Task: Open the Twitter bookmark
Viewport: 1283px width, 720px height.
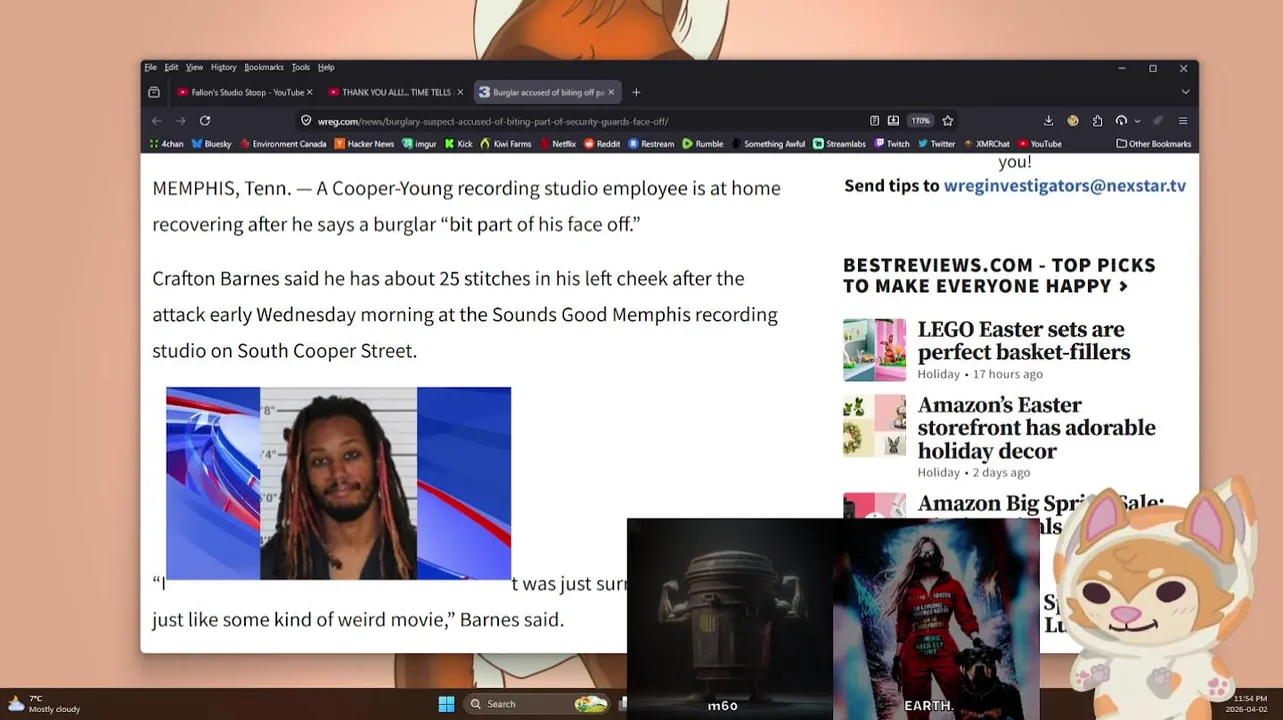Action: pos(936,144)
